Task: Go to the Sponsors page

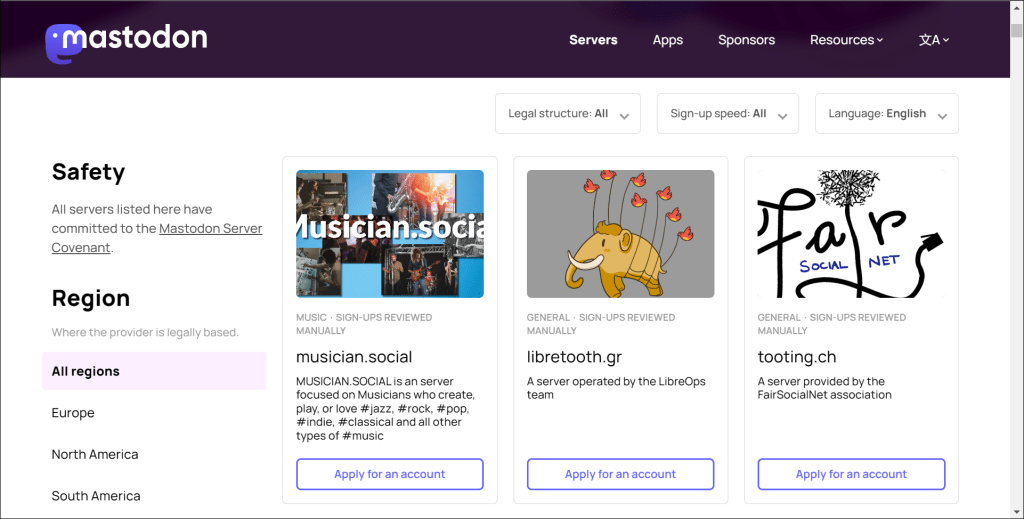Action: tap(746, 40)
